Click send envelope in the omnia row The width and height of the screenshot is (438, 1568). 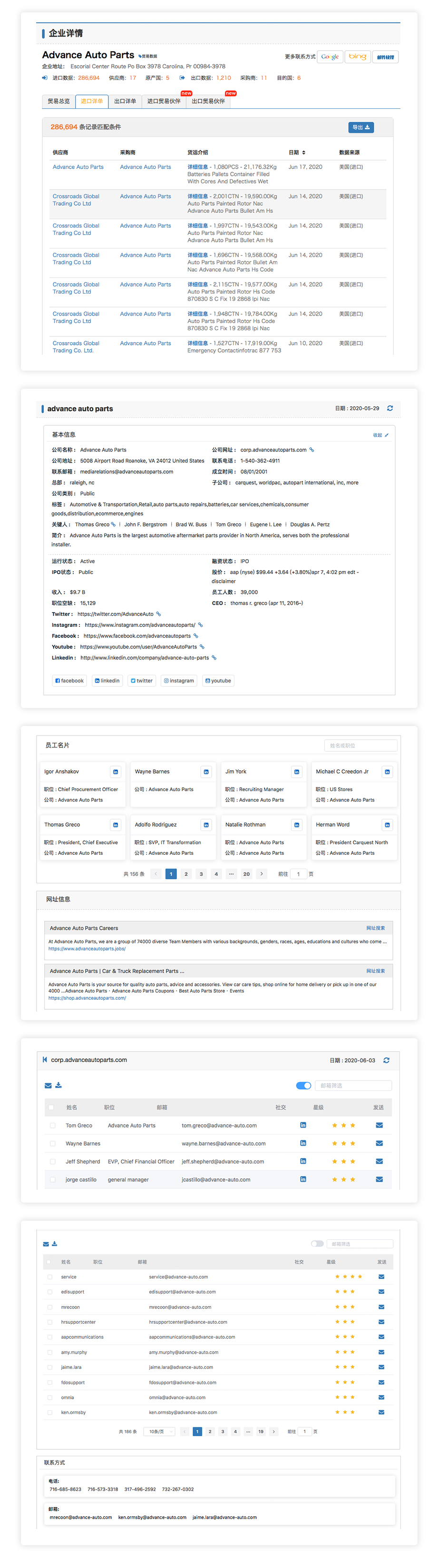[x=381, y=1397]
